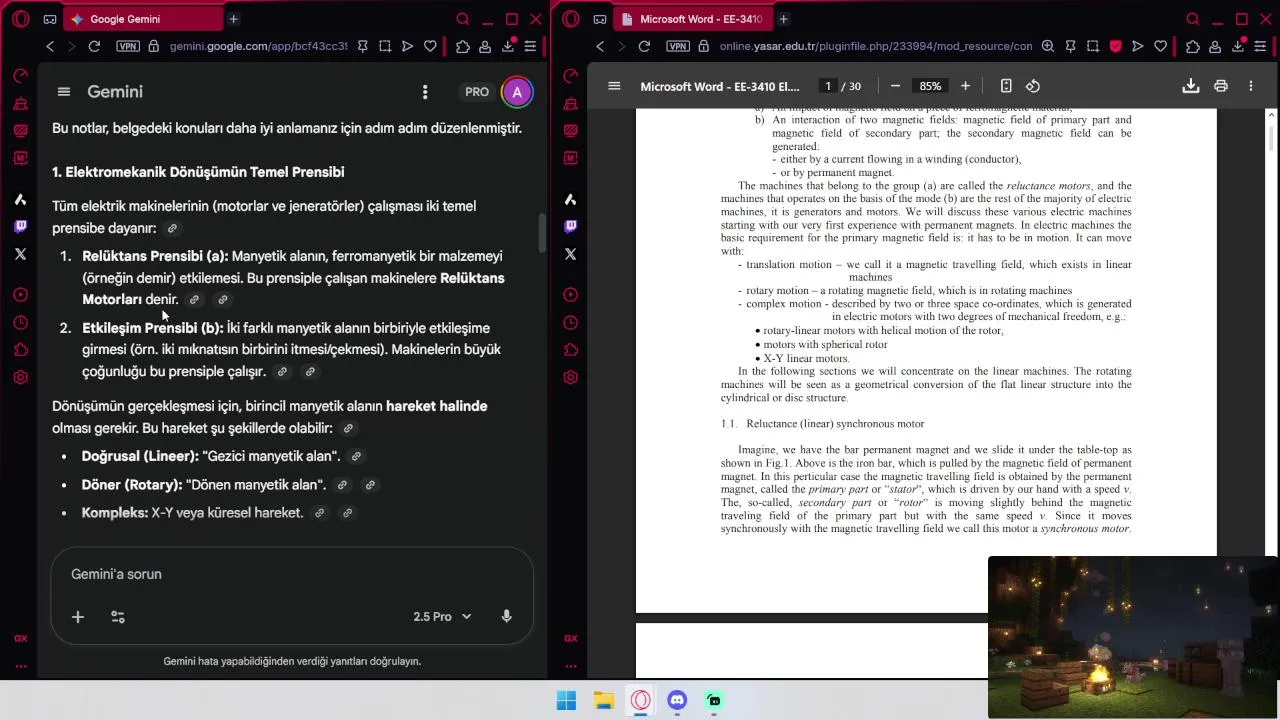Open PDF viewer three-dot more actions

(1250, 86)
